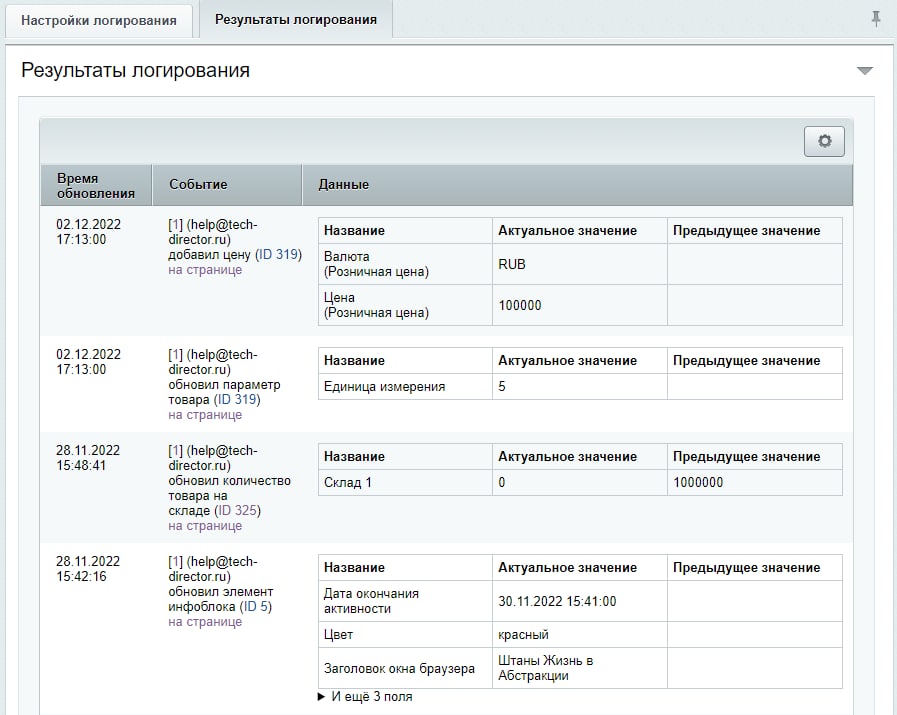Image resolution: width=897 pixels, height=715 pixels.
Task: Collapse the Результаты логирования section arrow
Action: 865,71
